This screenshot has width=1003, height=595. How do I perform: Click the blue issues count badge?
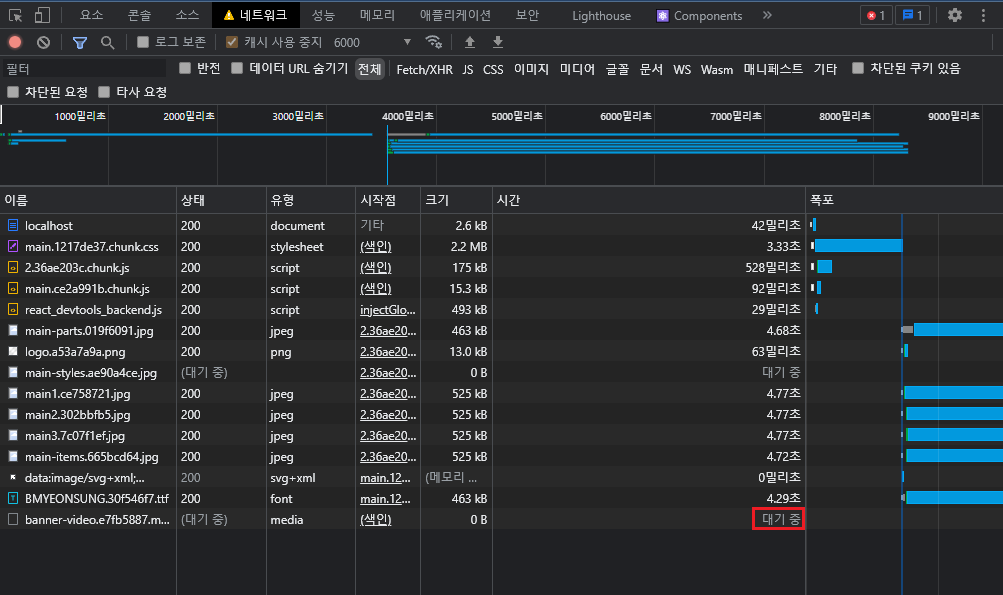(912, 15)
